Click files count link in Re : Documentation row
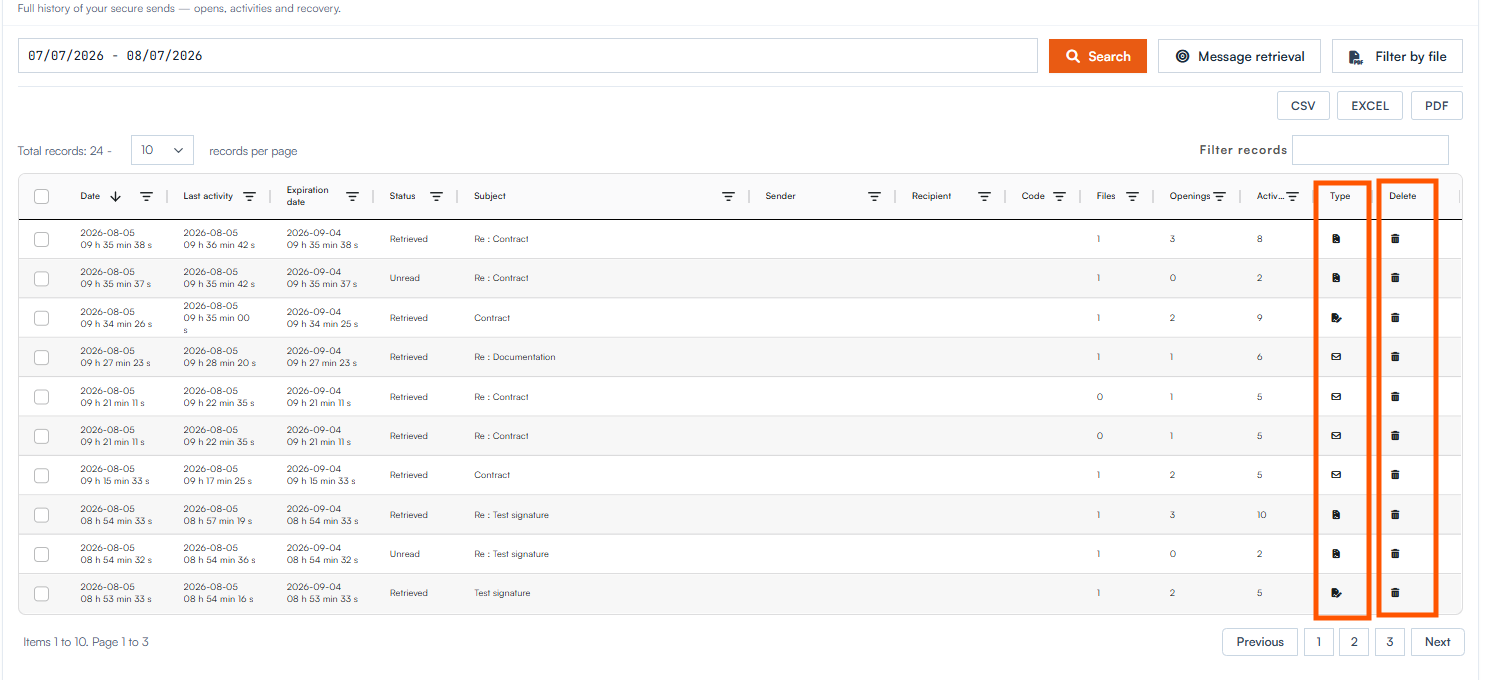This screenshot has height=680, width=1488. (1098, 357)
